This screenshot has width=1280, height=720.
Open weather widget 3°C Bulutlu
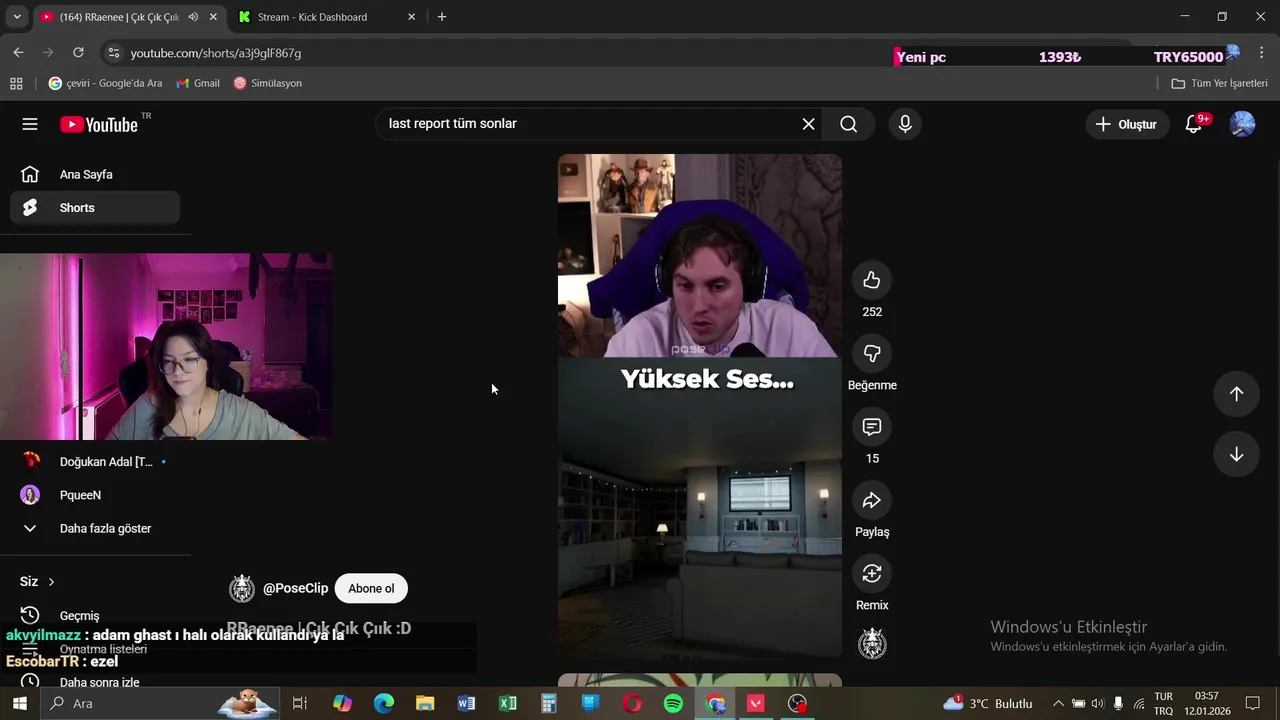[x=989, y=703]
